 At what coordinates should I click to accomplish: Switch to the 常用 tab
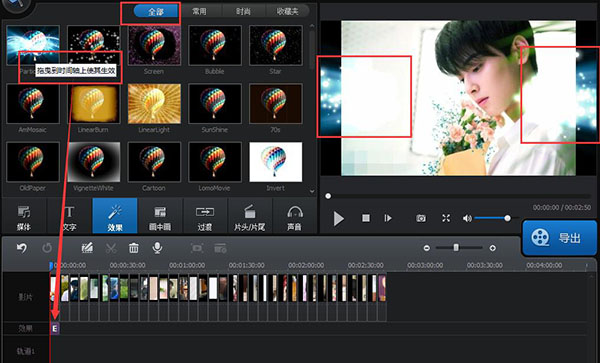(x=199, y=11)
